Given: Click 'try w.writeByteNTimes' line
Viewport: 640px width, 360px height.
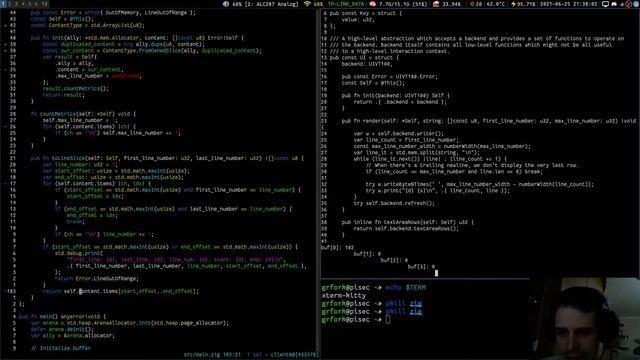Looking at the screenshot, I should tap(480, 184).
